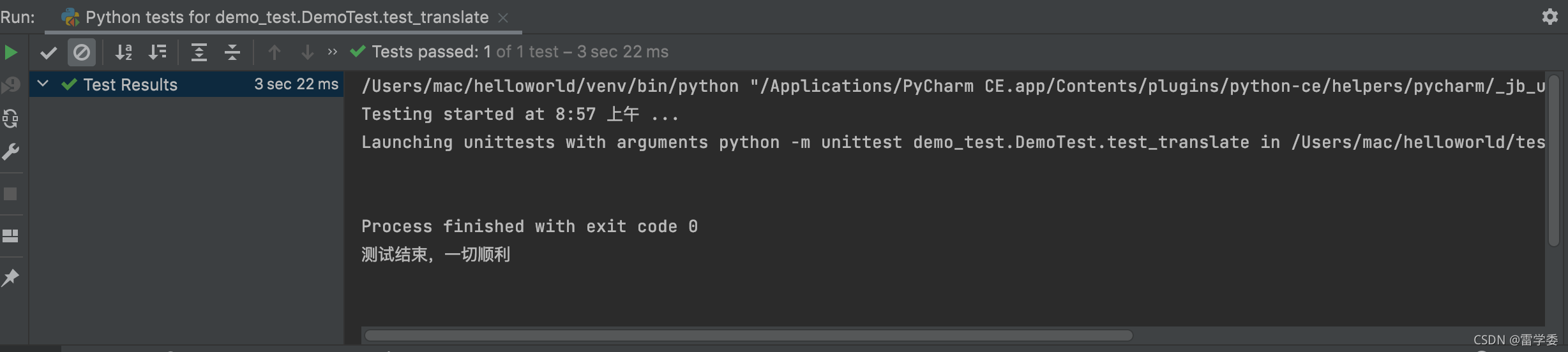Toggle auto-test rerun icon
The width and height of the screenshot is (1568, 352).
(x=11, y=119)
